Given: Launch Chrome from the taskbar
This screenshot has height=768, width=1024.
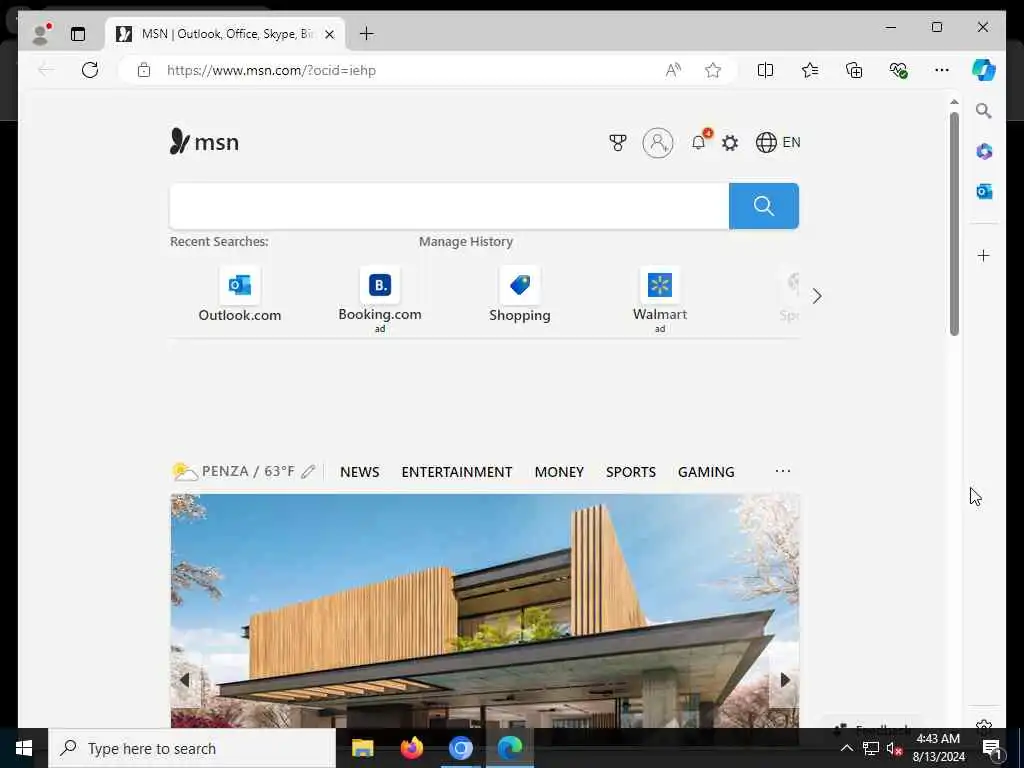Looking at the screenshot, I should 460,748.
